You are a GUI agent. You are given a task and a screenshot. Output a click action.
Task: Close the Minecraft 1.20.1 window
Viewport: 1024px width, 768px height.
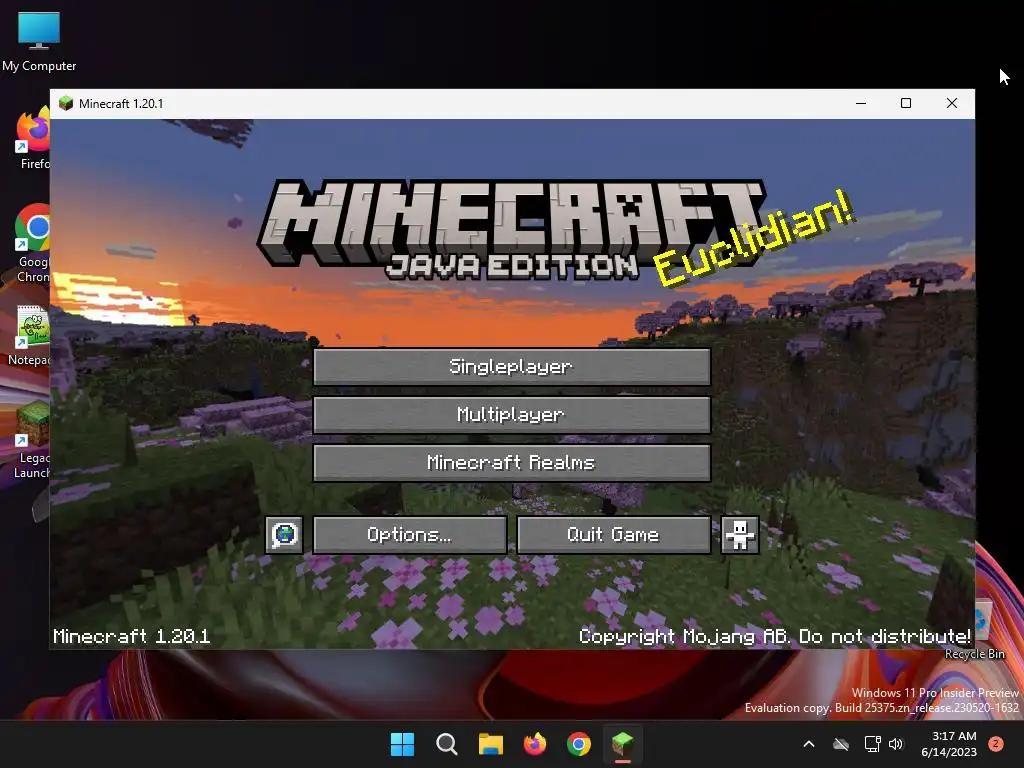pos(952,103)
